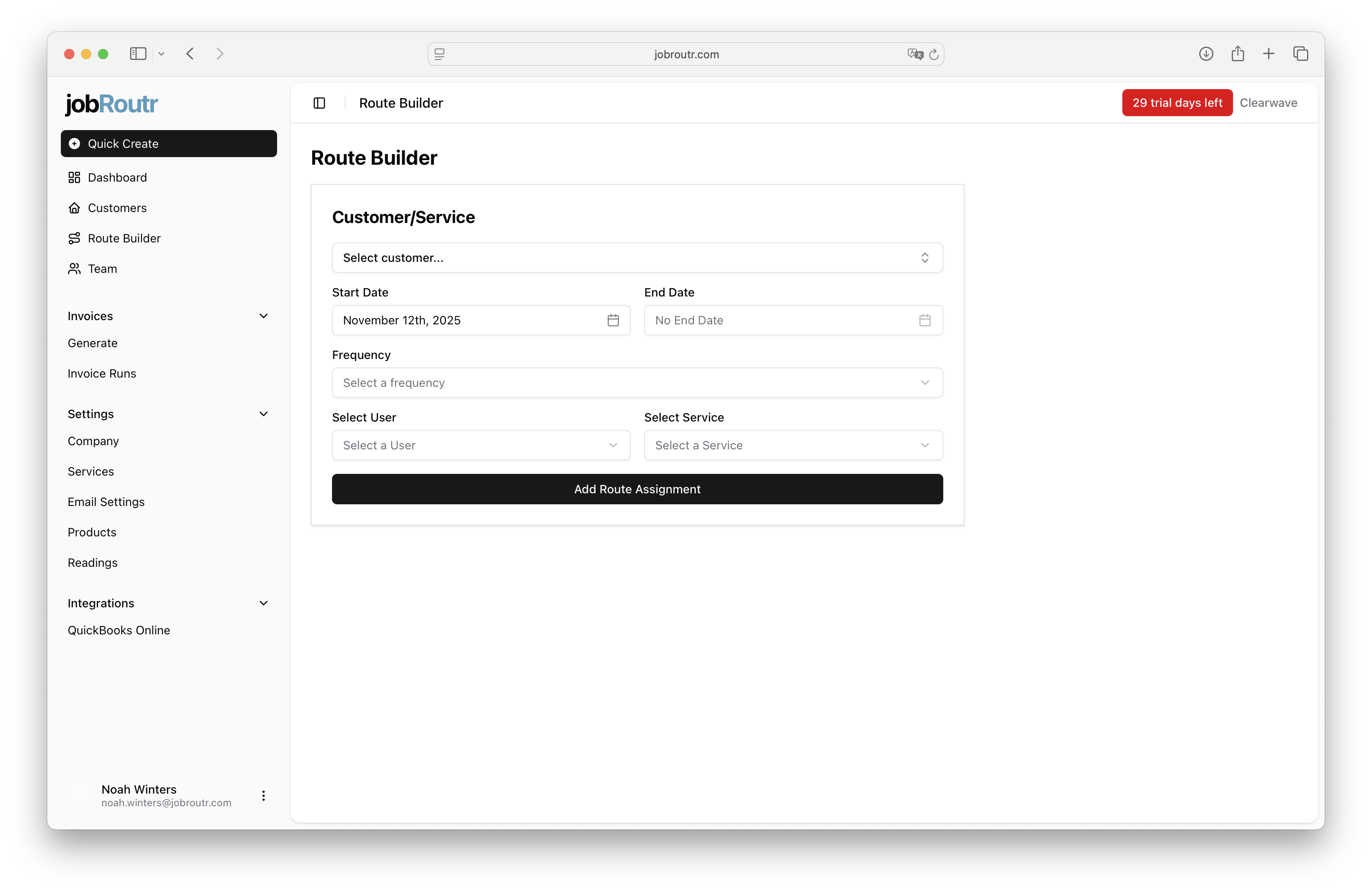Open the Select a frequency dropdown
Screen dimensions: 1372x892
637,382
